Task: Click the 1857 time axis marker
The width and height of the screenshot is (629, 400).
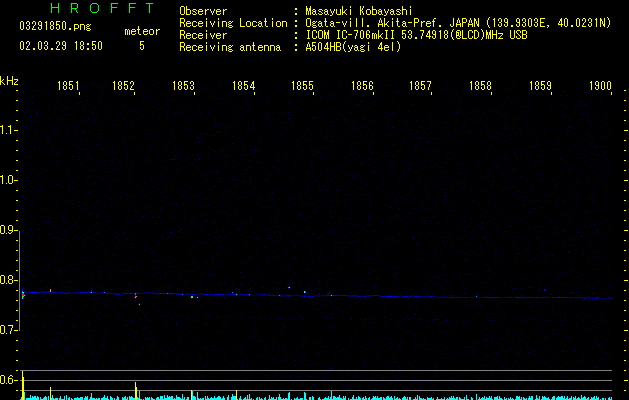Action: [x=420, y=86]
